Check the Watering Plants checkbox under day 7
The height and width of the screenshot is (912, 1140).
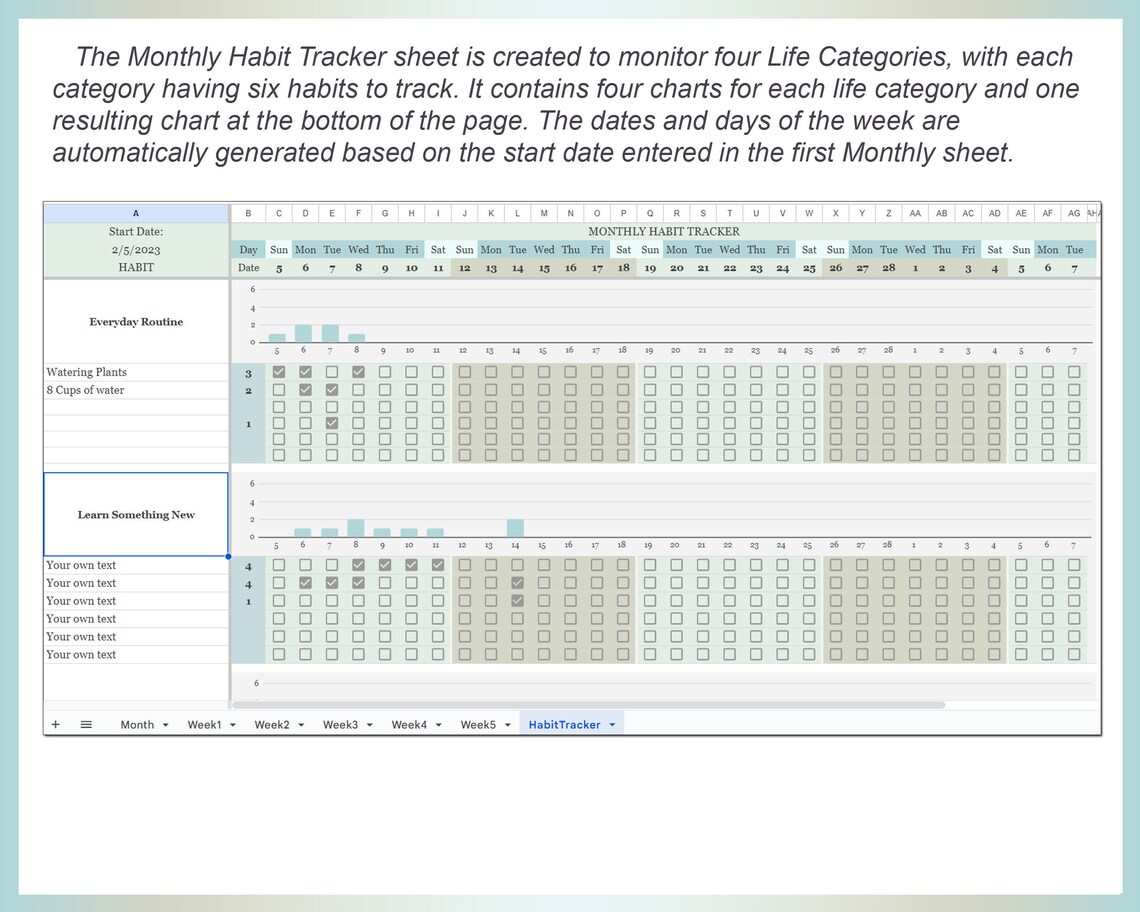[x=332, y=371]
